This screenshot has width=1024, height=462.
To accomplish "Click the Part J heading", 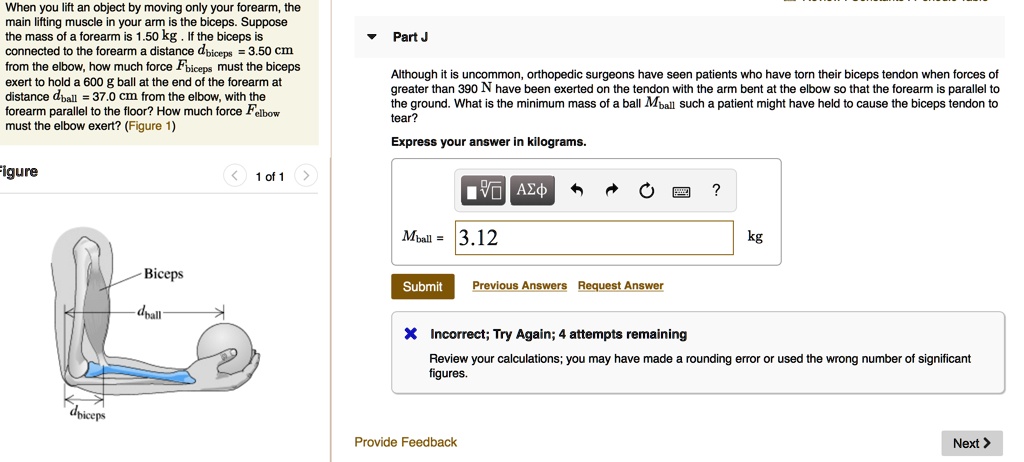I will tap(410, 37).
